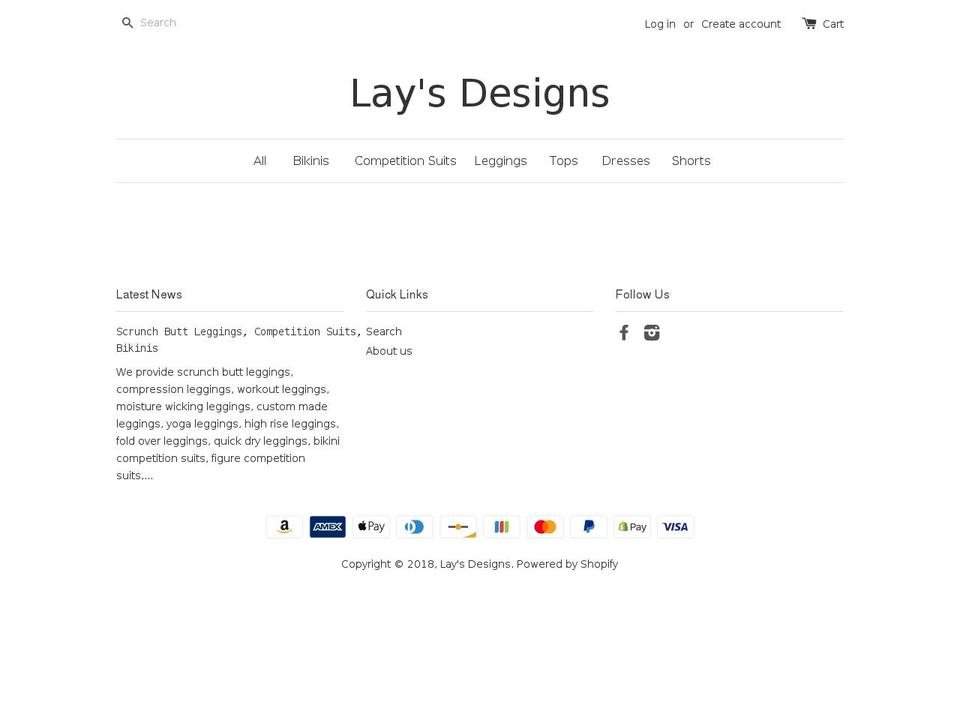
Task: Click the JCB payment icon
Action: point(501,527)
